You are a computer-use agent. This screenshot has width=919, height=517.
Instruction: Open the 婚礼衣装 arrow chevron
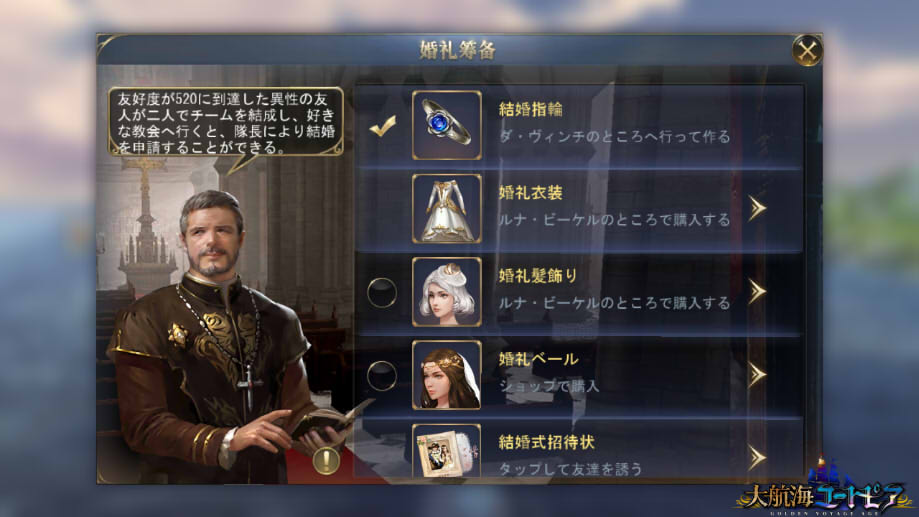[x=757, y=209]
